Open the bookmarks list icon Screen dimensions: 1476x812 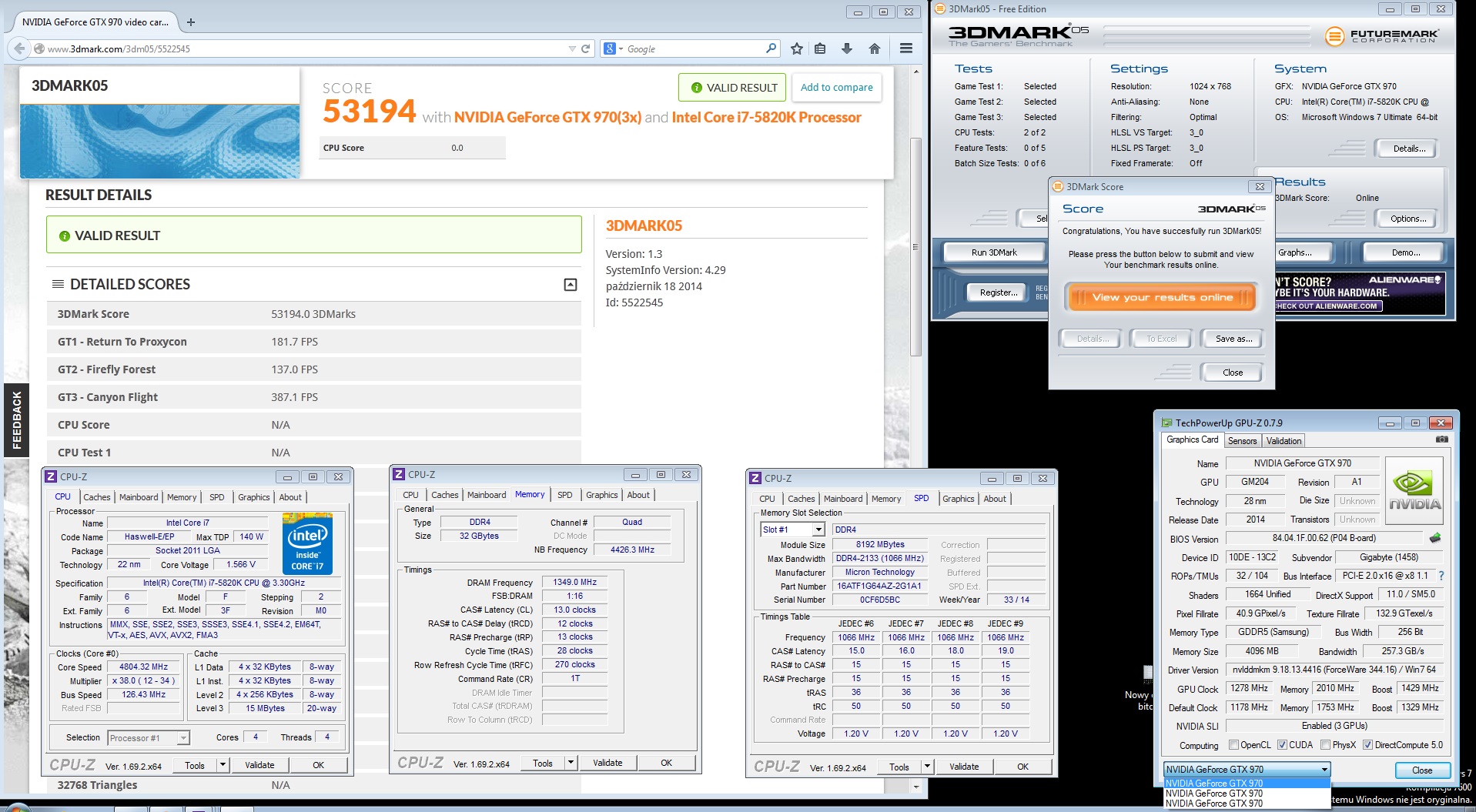click(x=820, y=48)
